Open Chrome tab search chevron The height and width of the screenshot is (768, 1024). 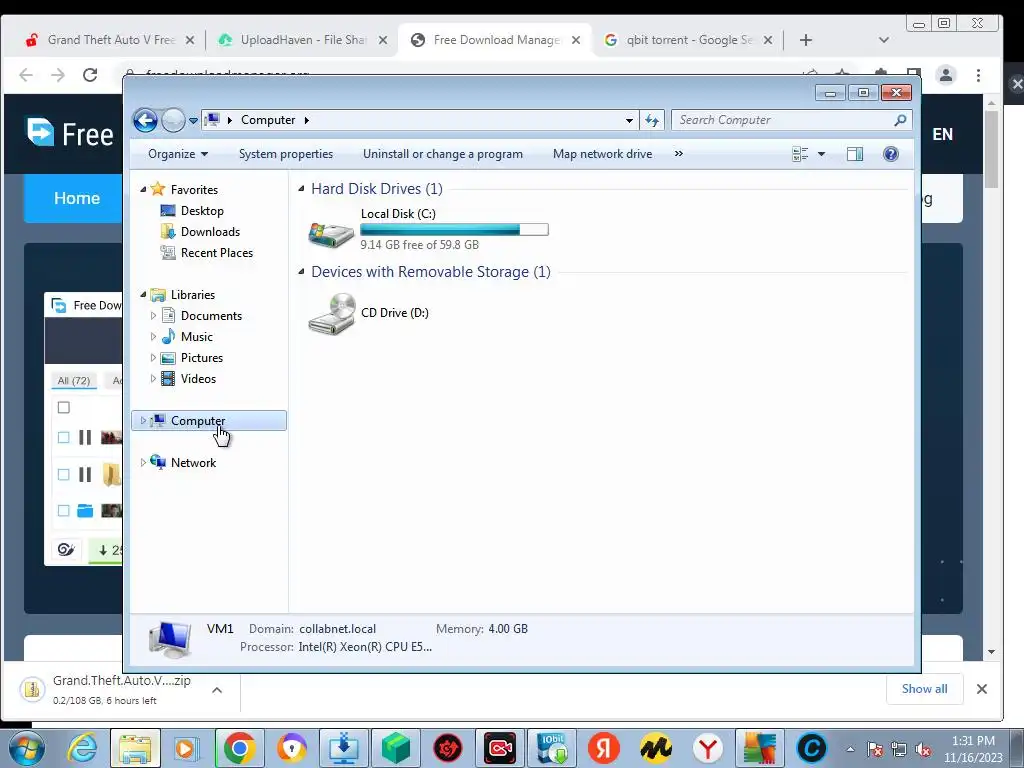click(x=884, y=40)
